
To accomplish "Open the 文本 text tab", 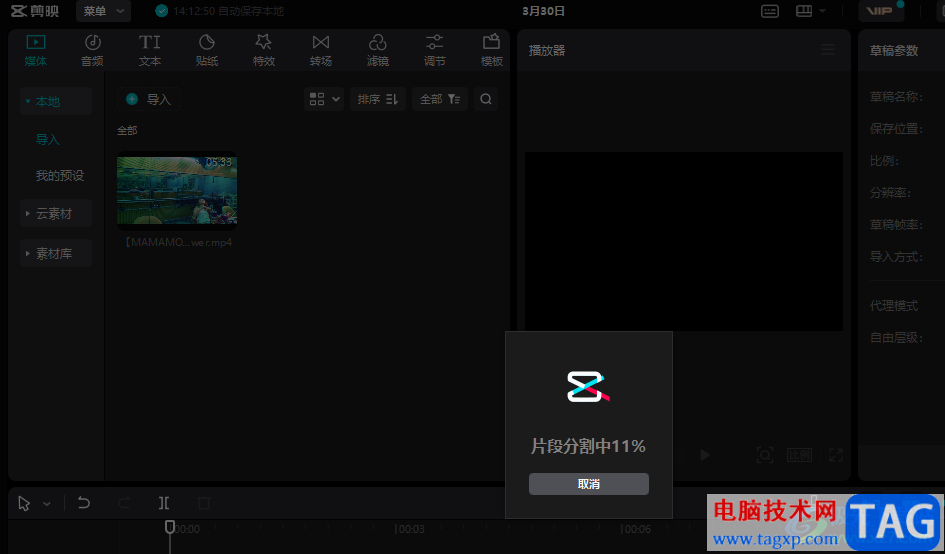I will (x=149, y=51).
